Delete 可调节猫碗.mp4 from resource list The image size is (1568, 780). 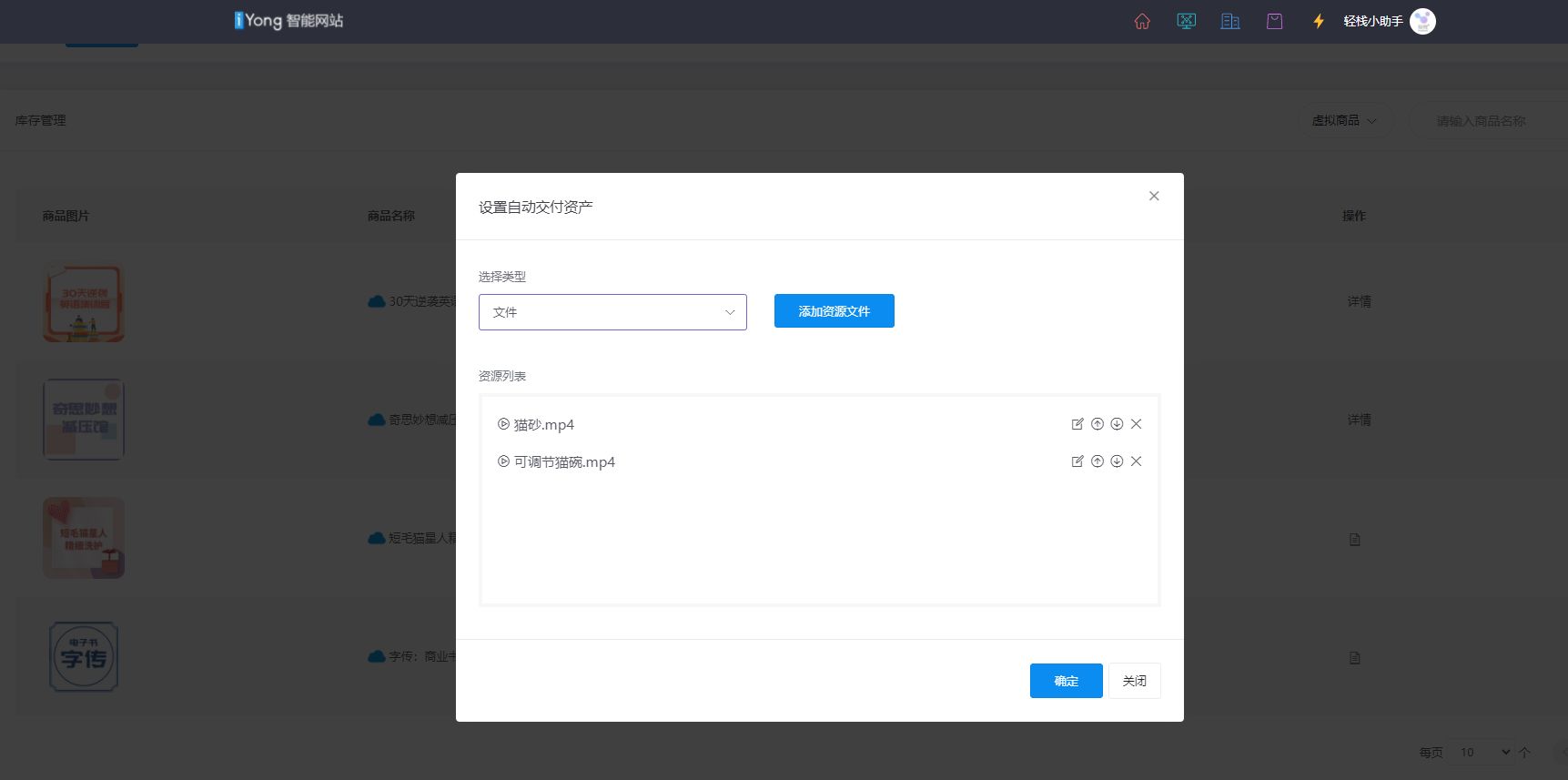point(1136,461)
